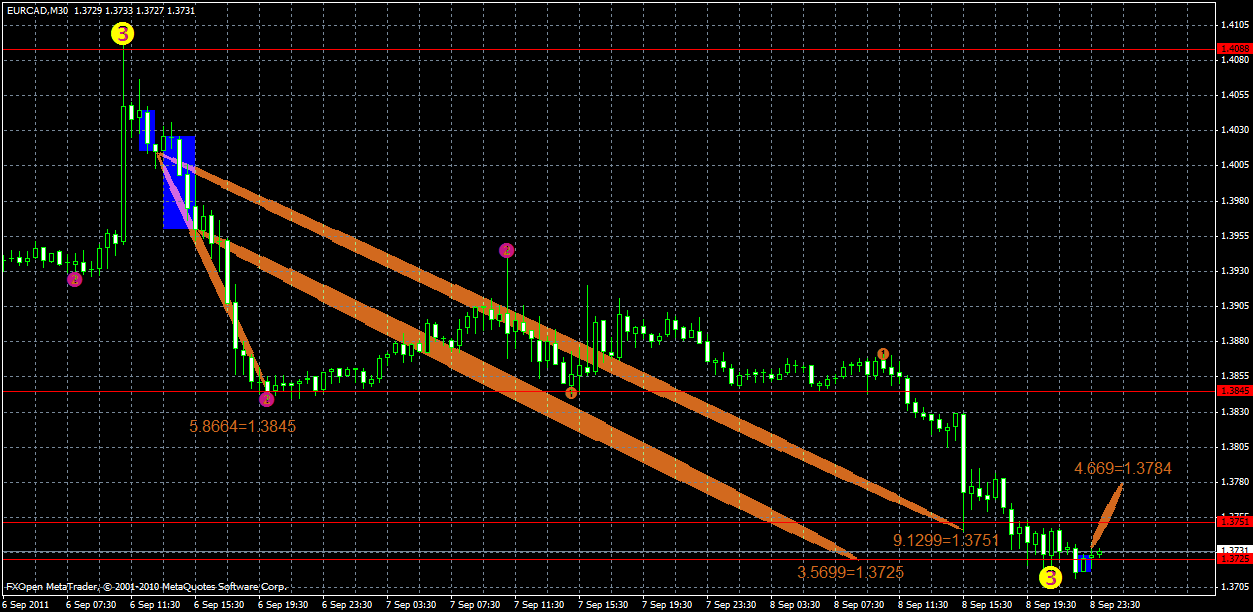Click the magenta circled 2 at the 6 Sep 19:30 low
Screen dimensions: 1253x612
pyautogui.click(x=266, y=399)
